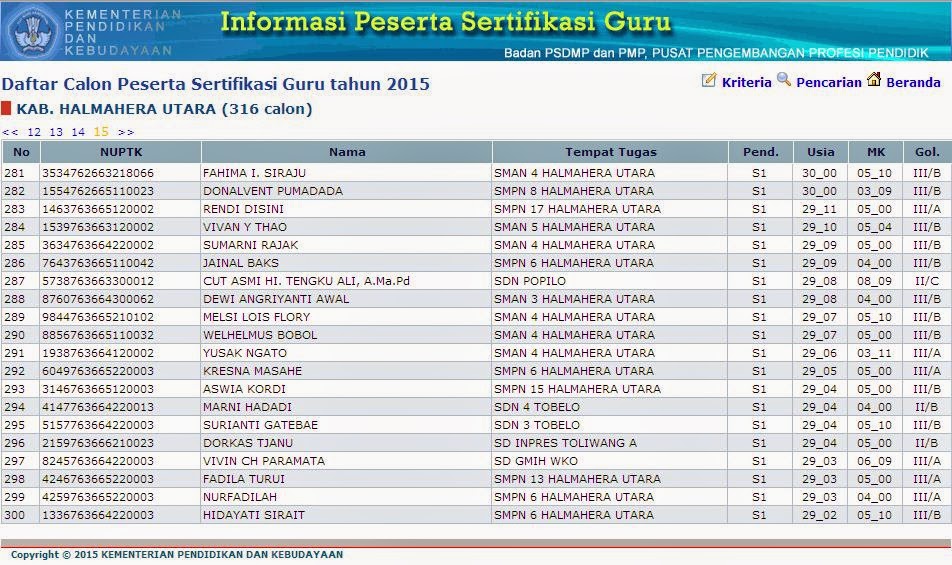Click the ministry logo emblem in the header

click(35, 30)
